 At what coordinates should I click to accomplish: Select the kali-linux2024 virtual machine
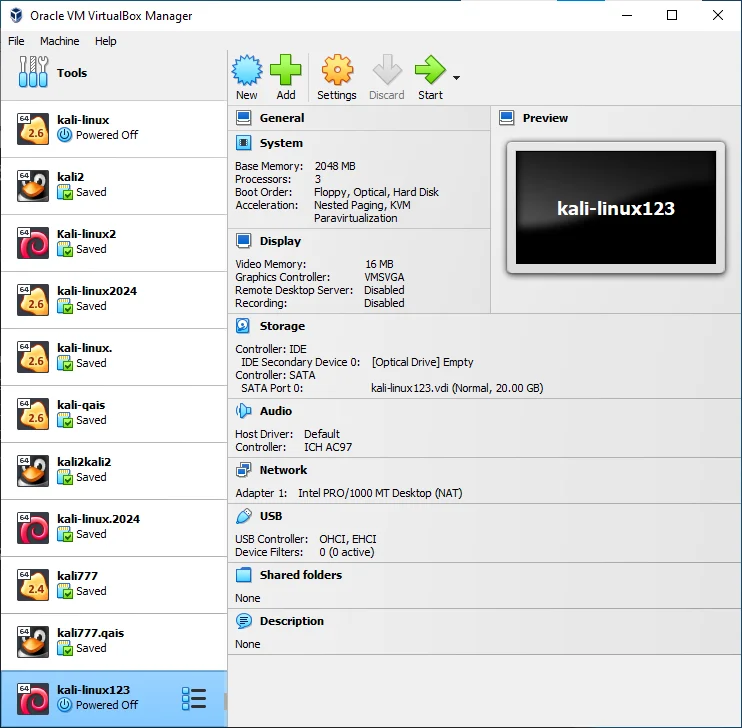(114, 300)
